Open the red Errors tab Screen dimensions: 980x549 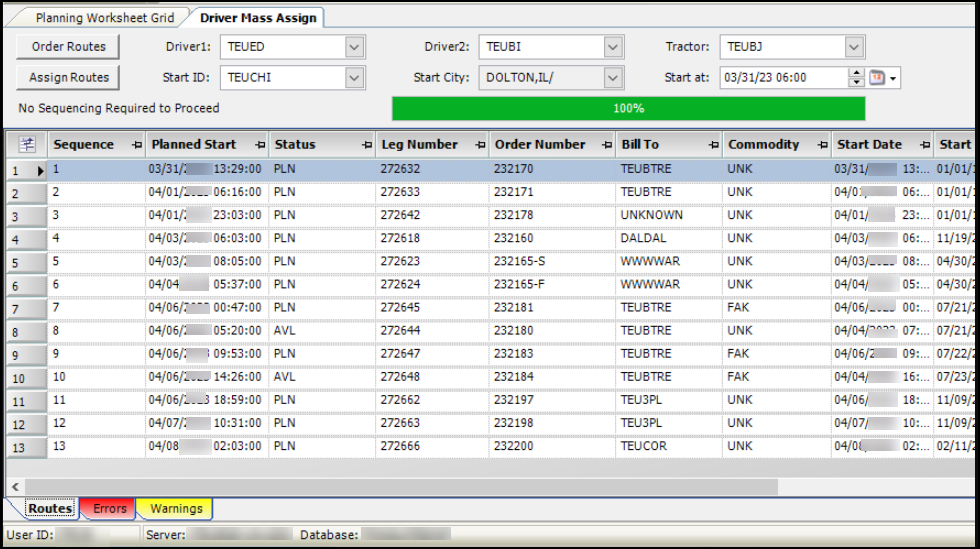click(110, 508)
